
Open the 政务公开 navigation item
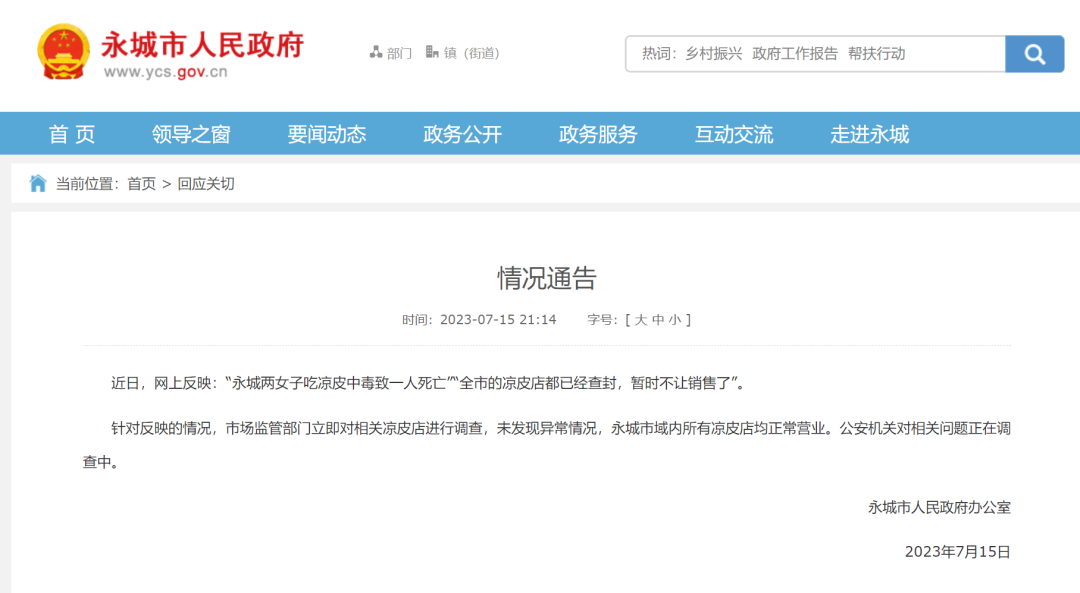(x=462, y=134)
